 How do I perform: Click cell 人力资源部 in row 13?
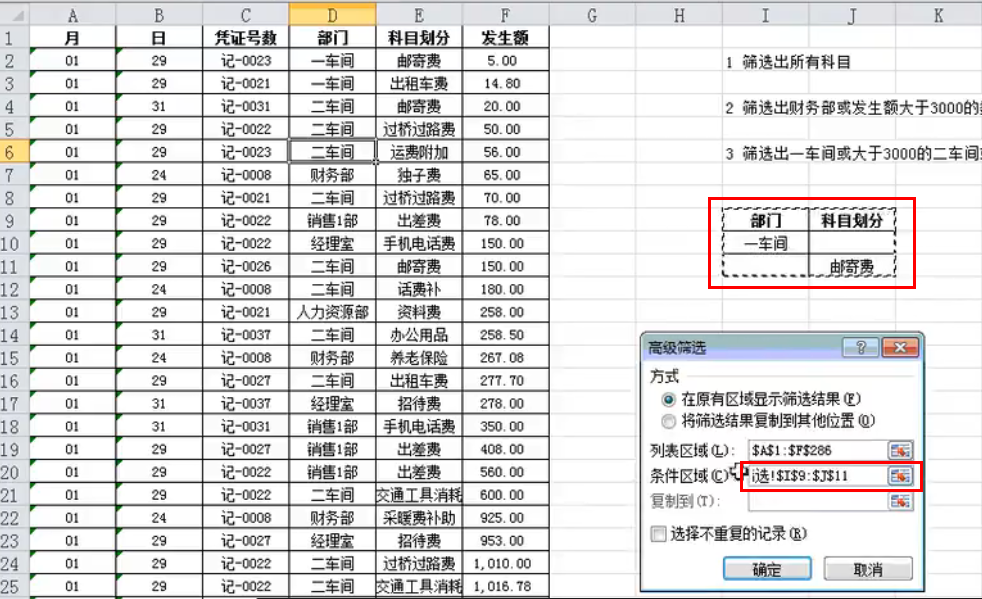click(x=333, y=312)
